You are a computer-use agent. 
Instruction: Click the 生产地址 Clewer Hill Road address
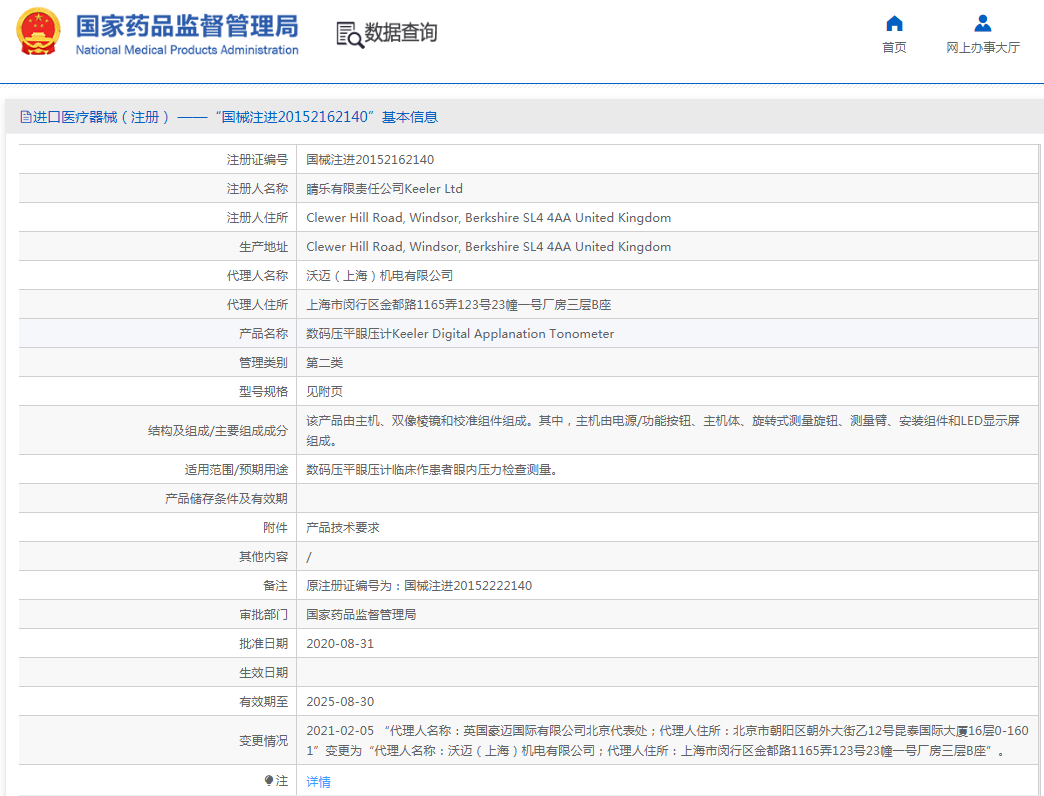(x=489, y=246)
